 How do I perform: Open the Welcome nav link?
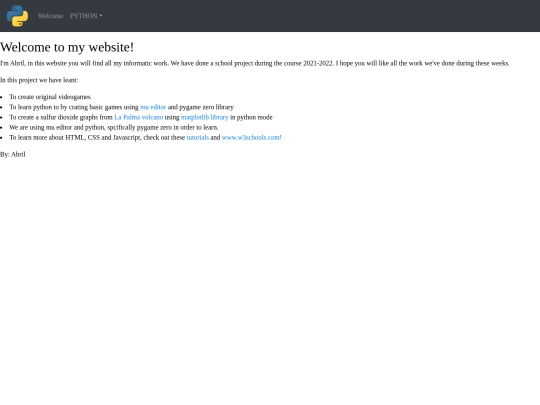[51, 16]
